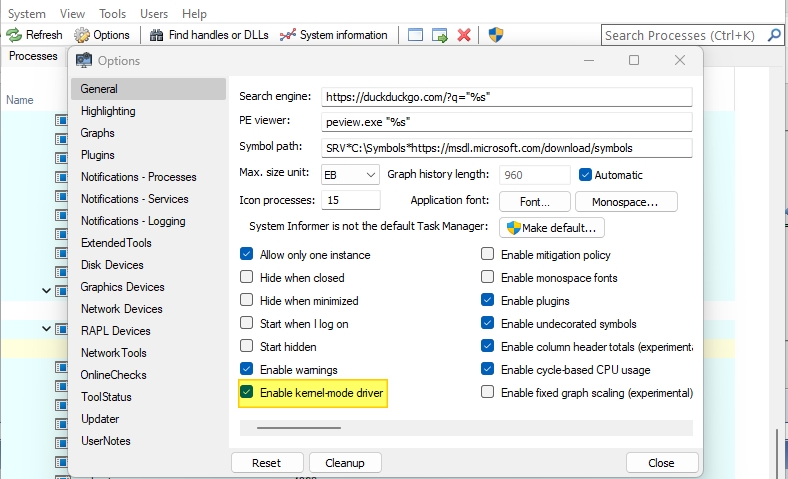
Task: Select Notifications - Logging section
Action: tap(148, 221)
